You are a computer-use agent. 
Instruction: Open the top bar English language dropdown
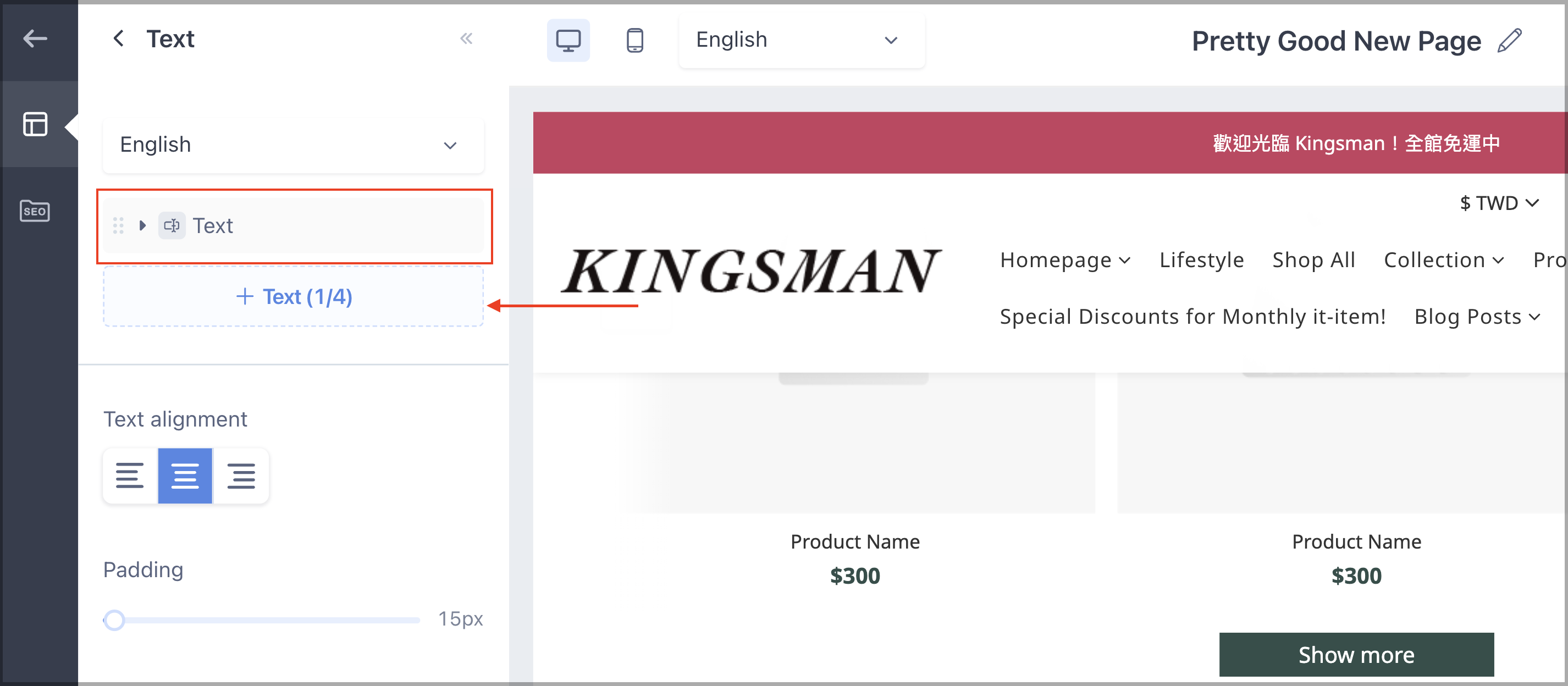pos(802,40)
